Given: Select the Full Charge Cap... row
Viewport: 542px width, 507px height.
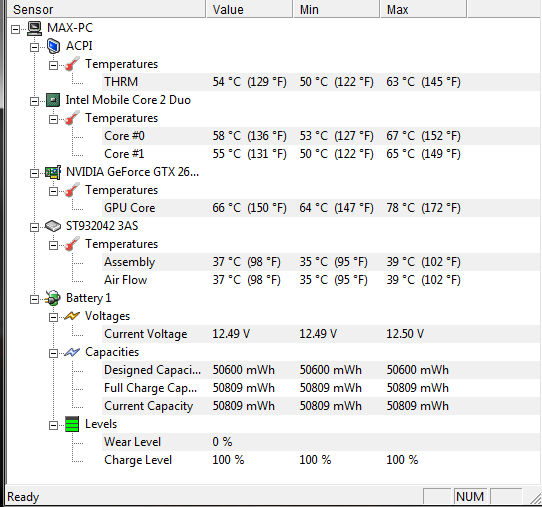Looking at the screenshot, I should (x=321, y=388).
